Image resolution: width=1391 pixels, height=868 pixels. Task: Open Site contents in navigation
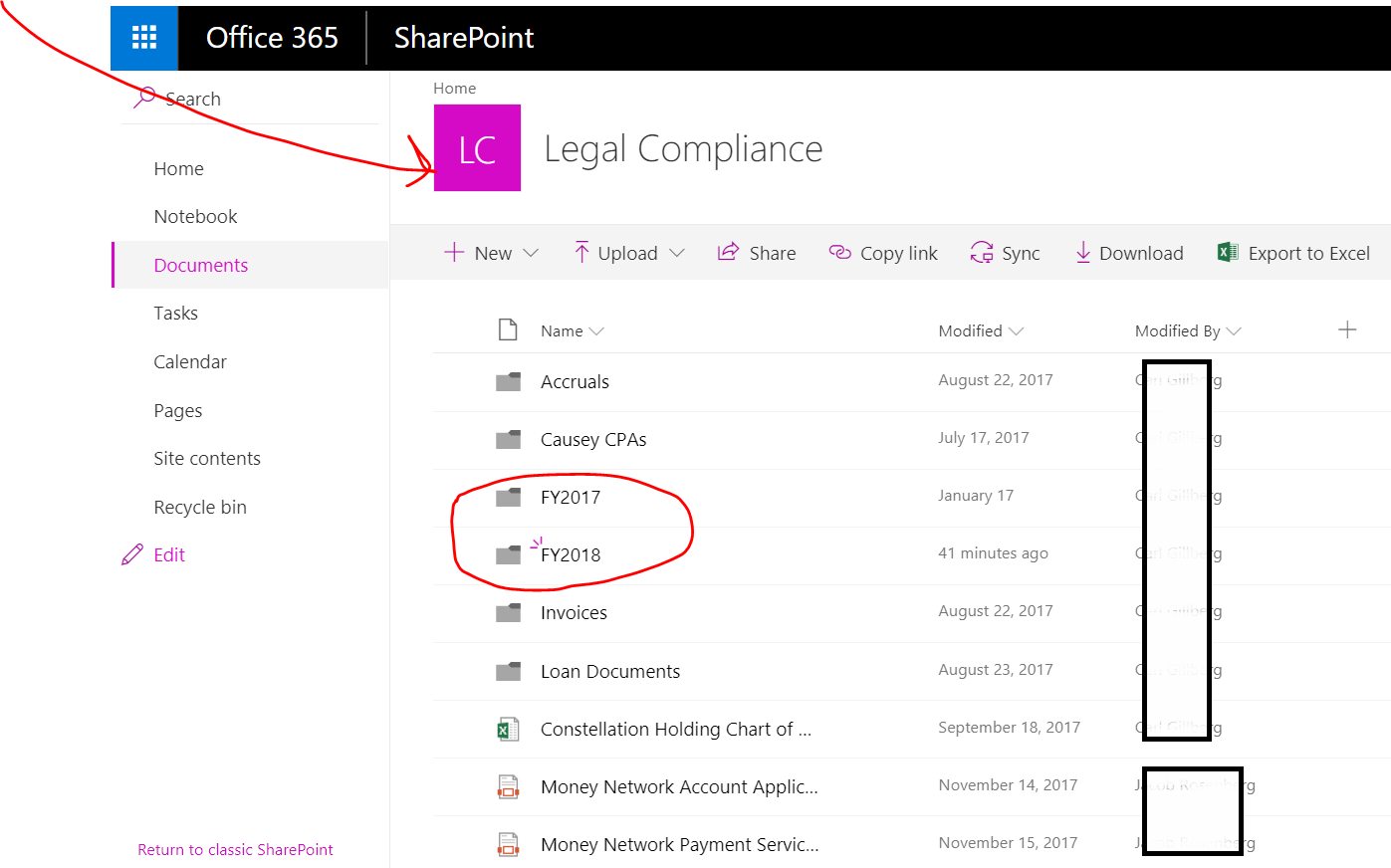(x=207, y=458)
